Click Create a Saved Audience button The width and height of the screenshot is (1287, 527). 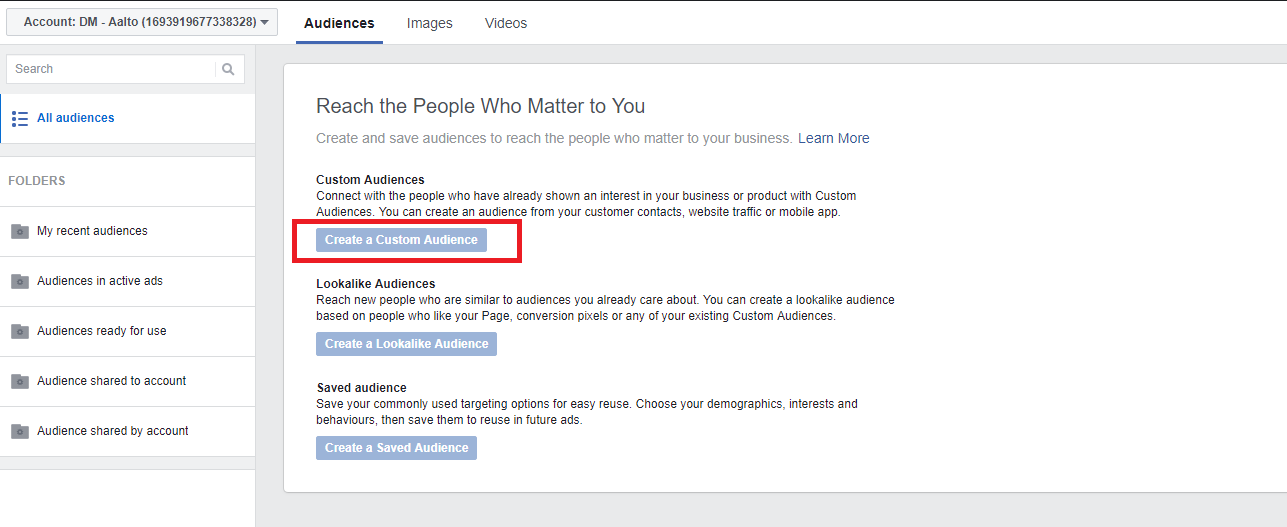[396, 448]
